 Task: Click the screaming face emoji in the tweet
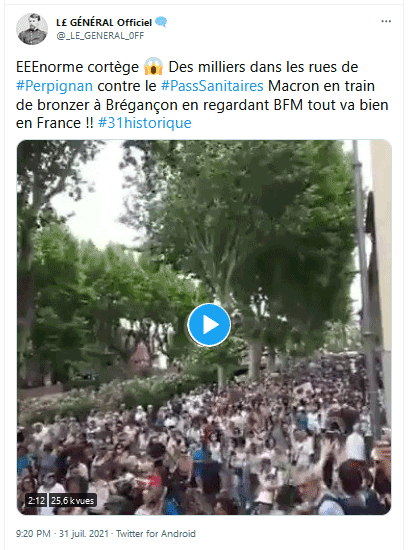tap(153, 67)
